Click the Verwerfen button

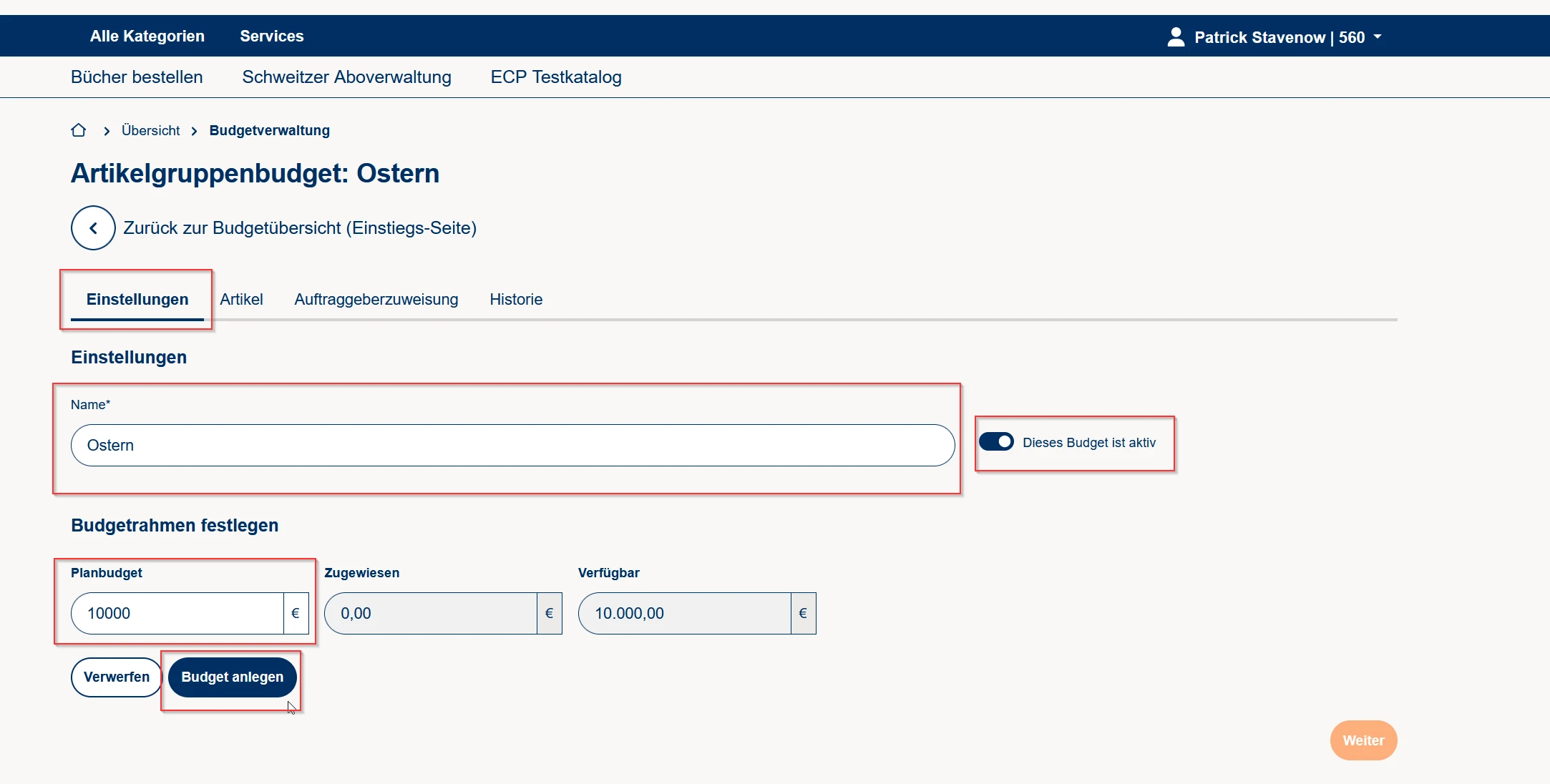click(117, 677)
